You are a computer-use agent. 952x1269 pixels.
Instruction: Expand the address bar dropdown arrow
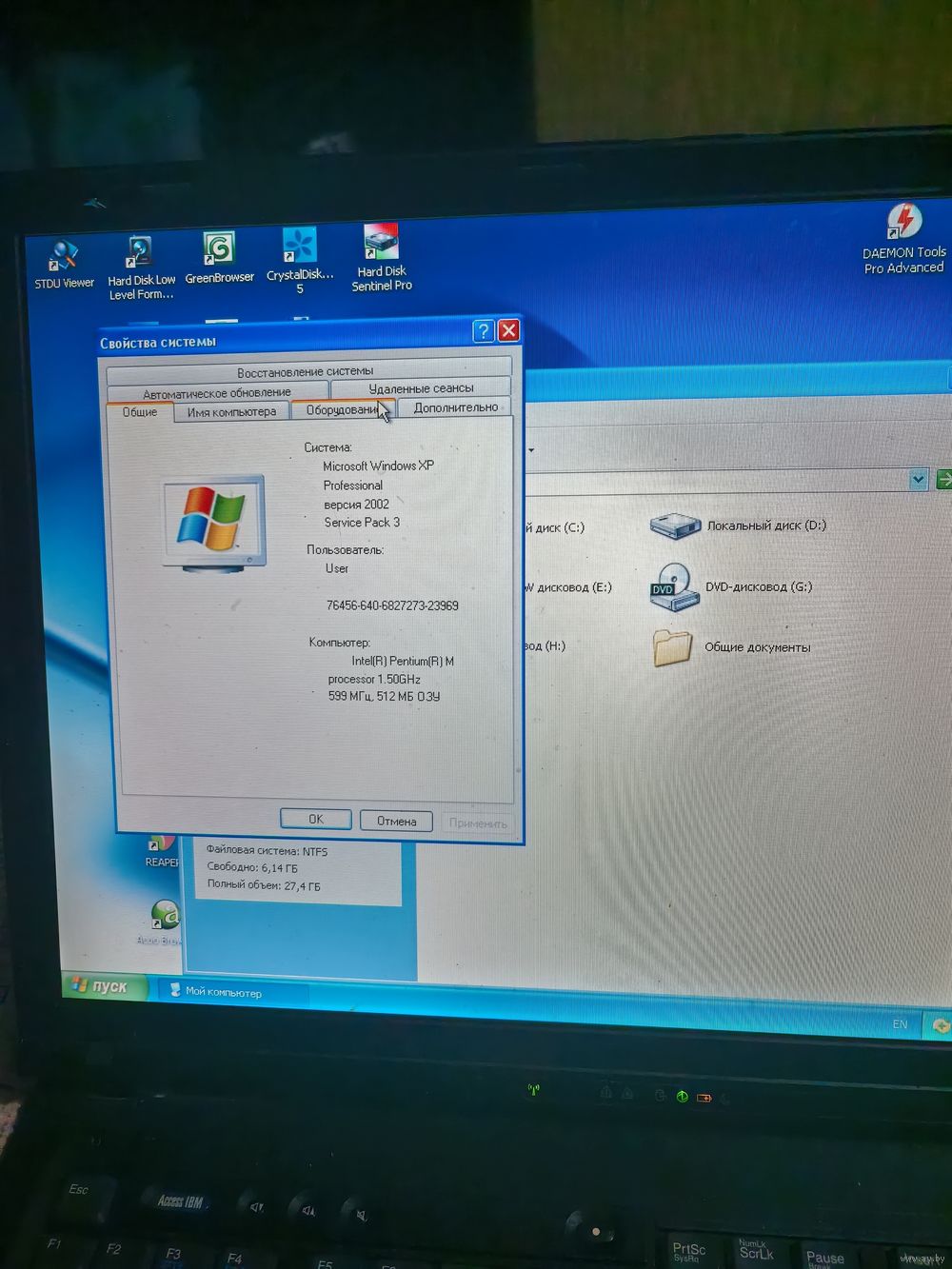coord(918,480)
